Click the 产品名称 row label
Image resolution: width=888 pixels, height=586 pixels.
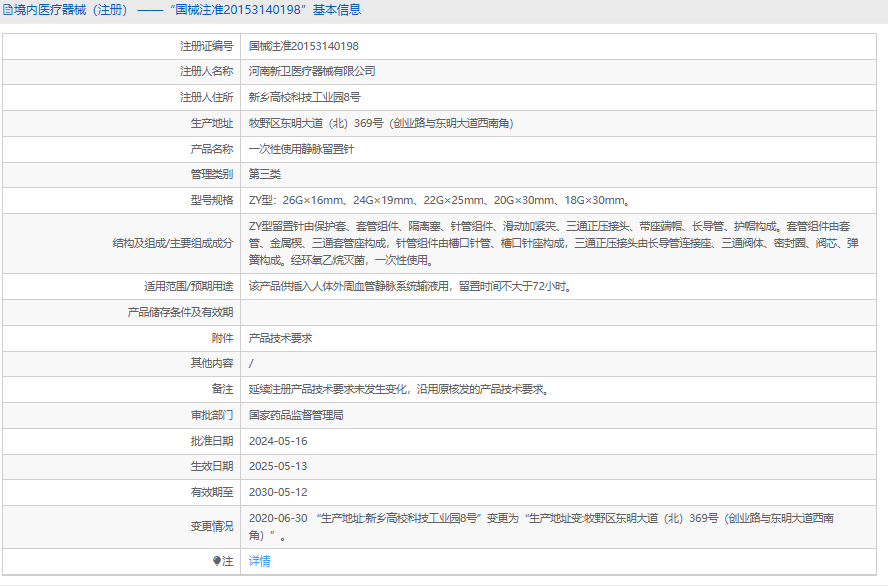212,149
